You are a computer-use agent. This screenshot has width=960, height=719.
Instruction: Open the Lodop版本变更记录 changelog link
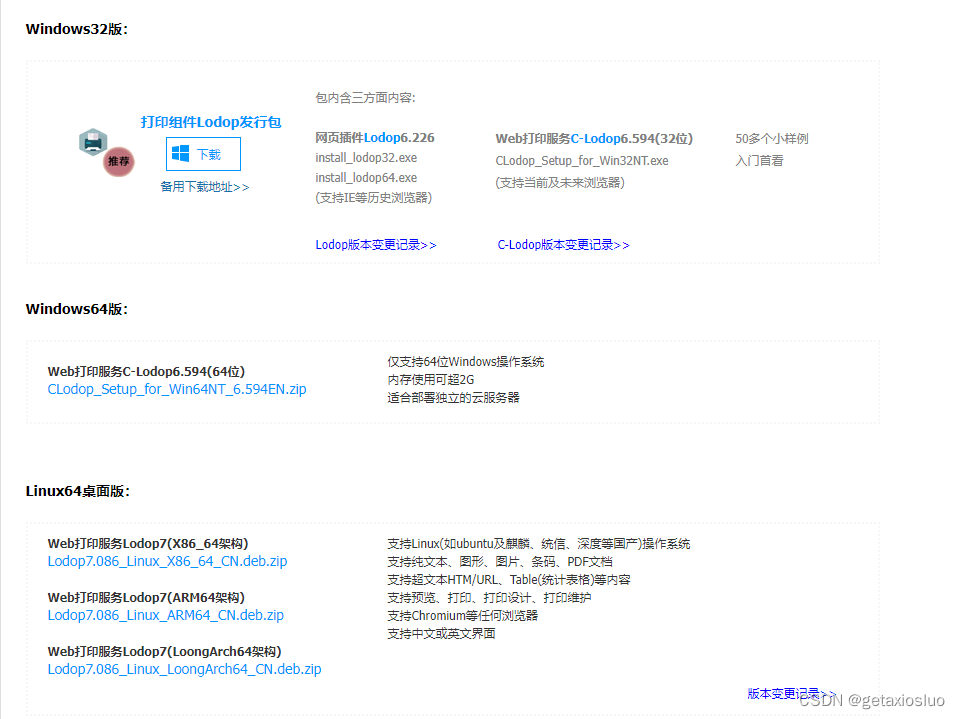tap(375, 244)
